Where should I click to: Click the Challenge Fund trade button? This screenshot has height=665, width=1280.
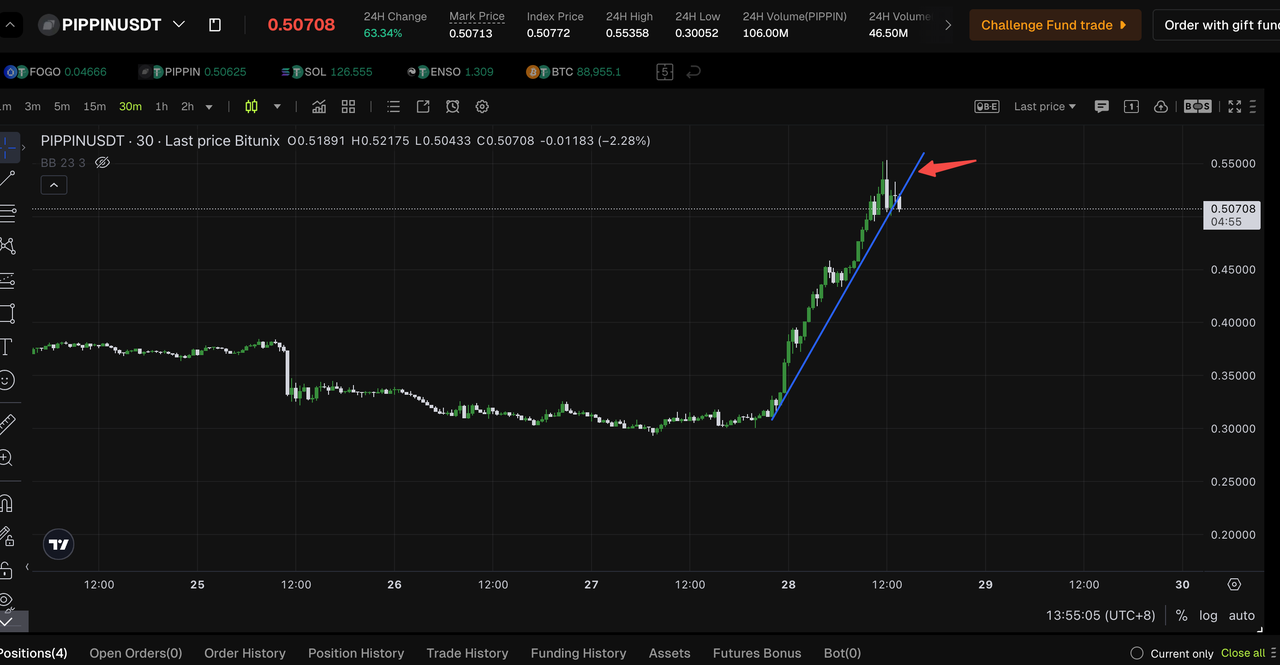[x=1055, y=24]
